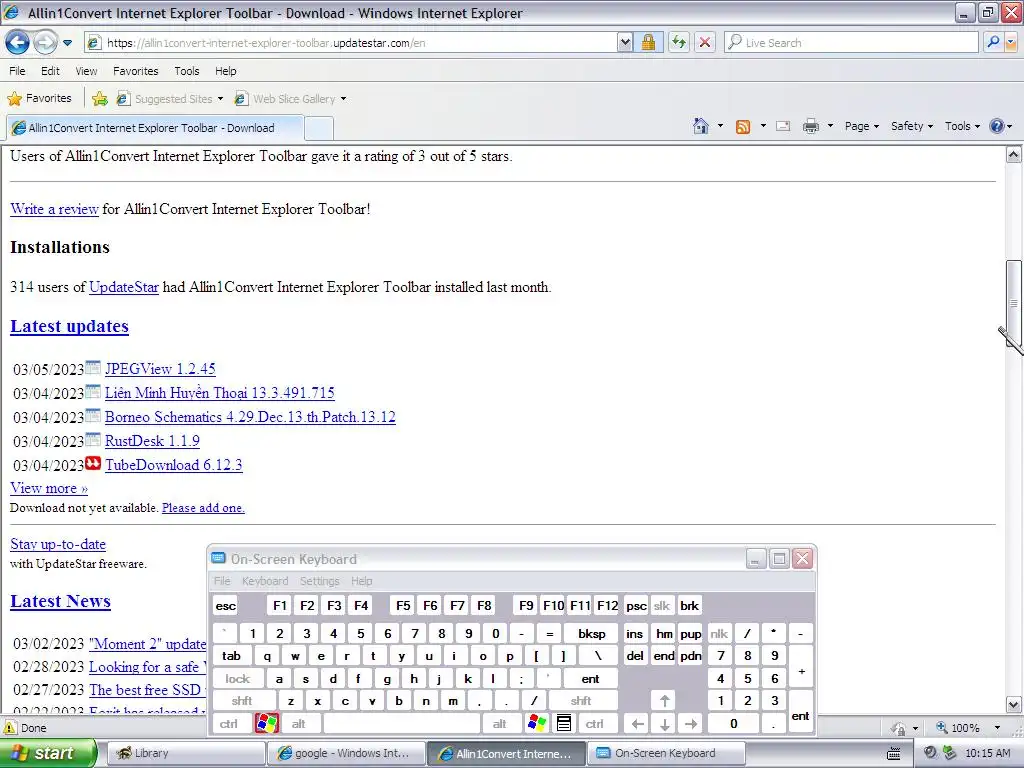Expand the Safety command bar menu
The image size is (1024, 768).
pyautogui.click(x=912, y=126)
